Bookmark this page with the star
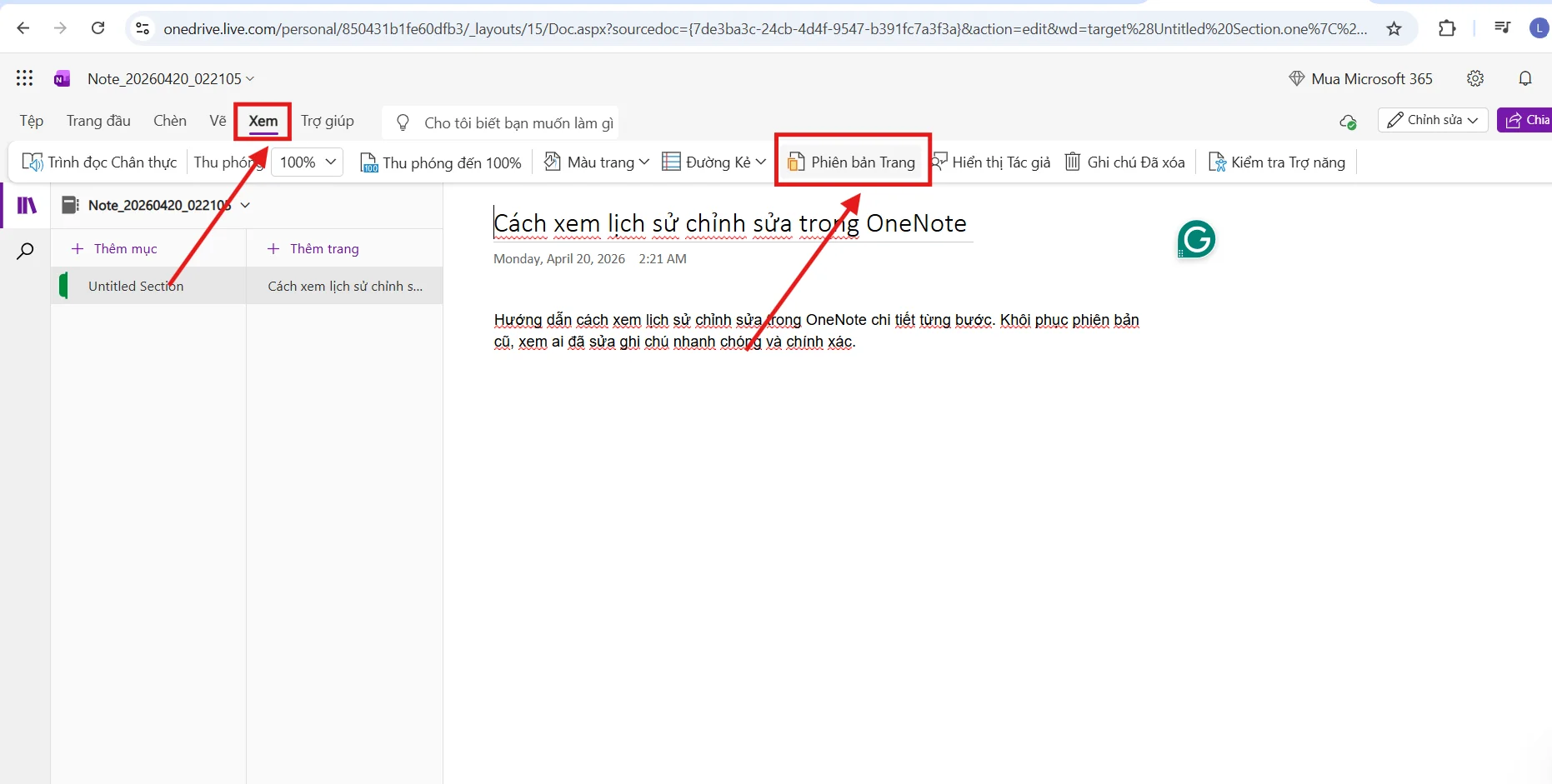1552x784 pixels. (x=1394, y=28)
